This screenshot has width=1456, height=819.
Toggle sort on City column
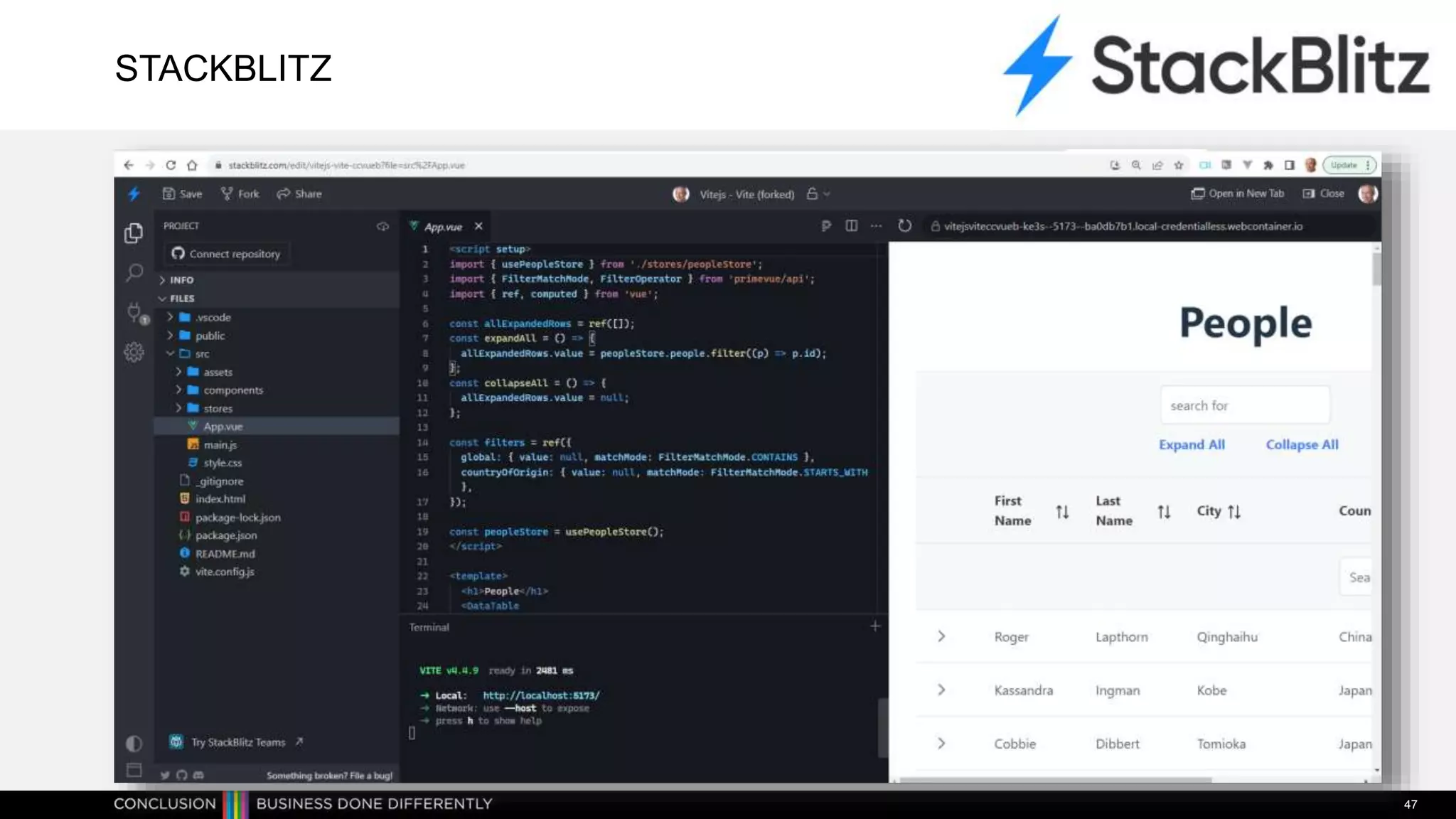click(x=1234, y=512)
